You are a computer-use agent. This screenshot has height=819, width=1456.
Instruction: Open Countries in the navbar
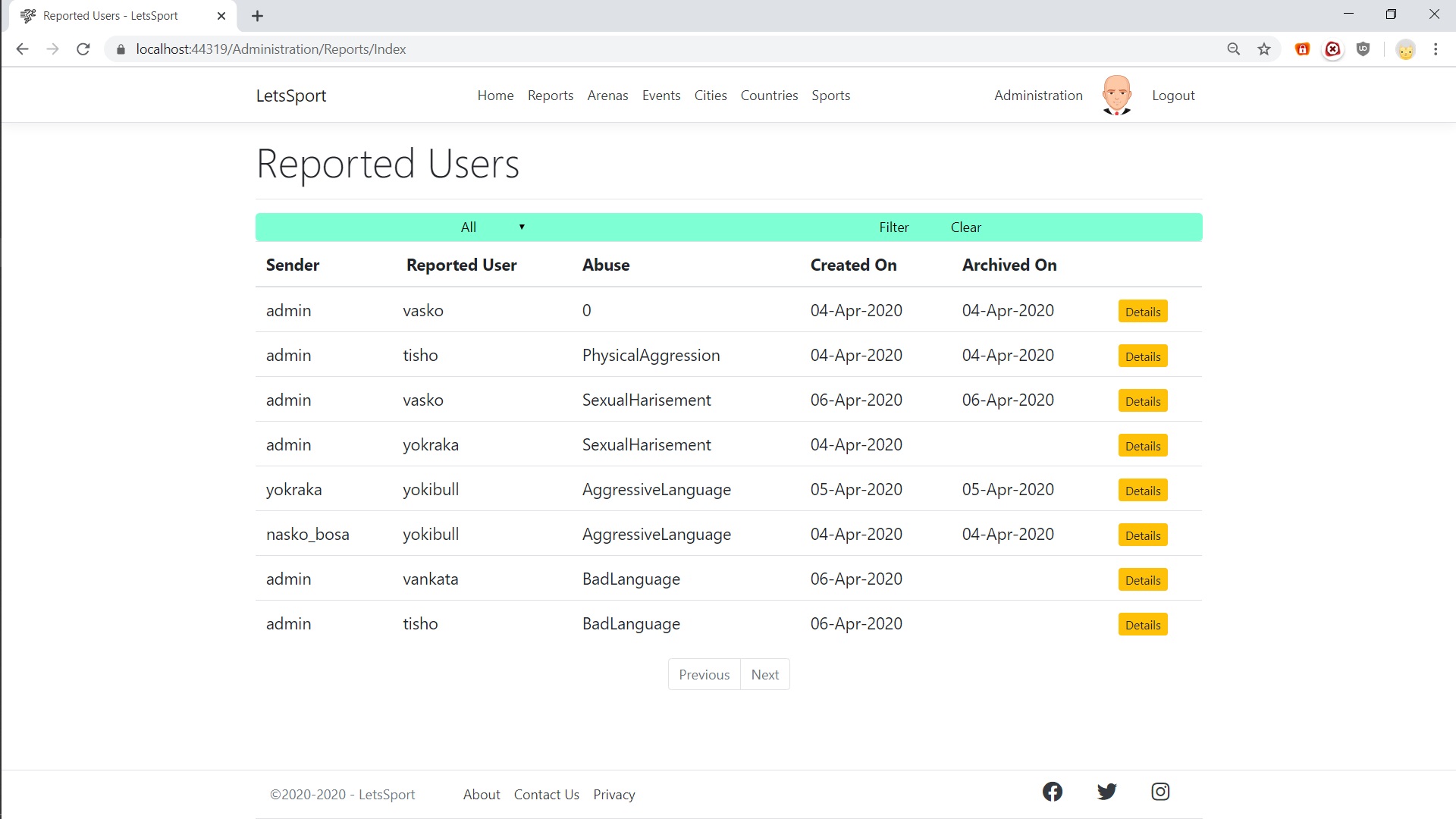tap(769, 96)
